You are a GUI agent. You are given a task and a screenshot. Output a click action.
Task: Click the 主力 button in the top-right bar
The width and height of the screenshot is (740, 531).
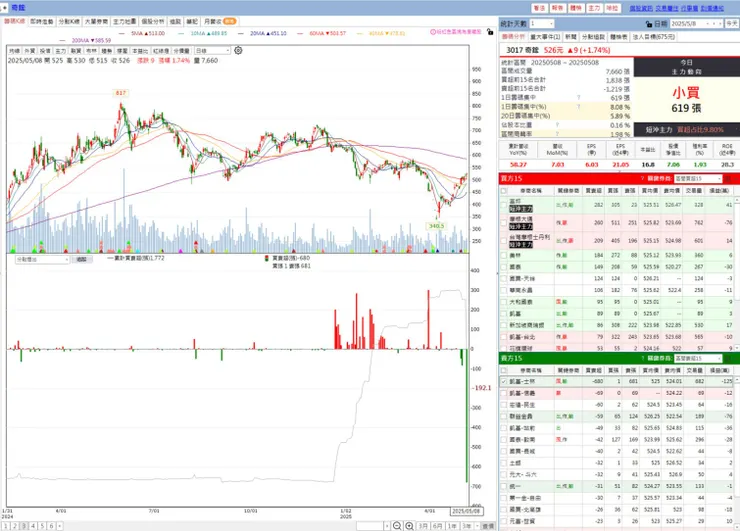(594, 8)
